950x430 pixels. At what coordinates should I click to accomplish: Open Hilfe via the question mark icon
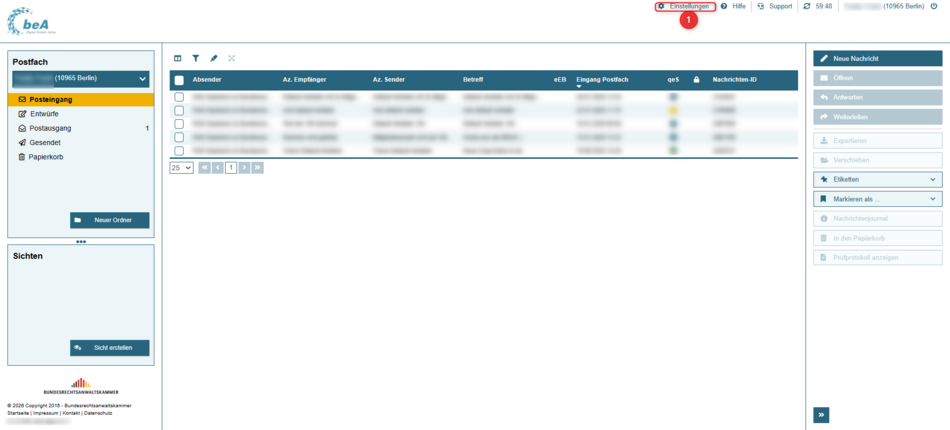click(x=724, y=6)
